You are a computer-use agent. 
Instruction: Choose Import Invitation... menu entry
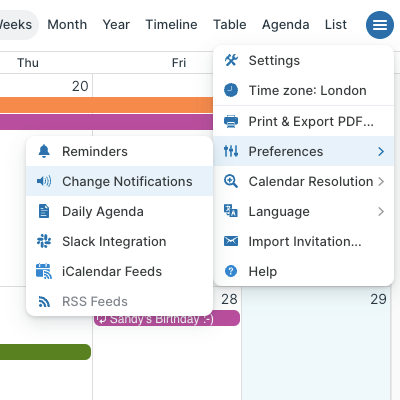[304, 241]
